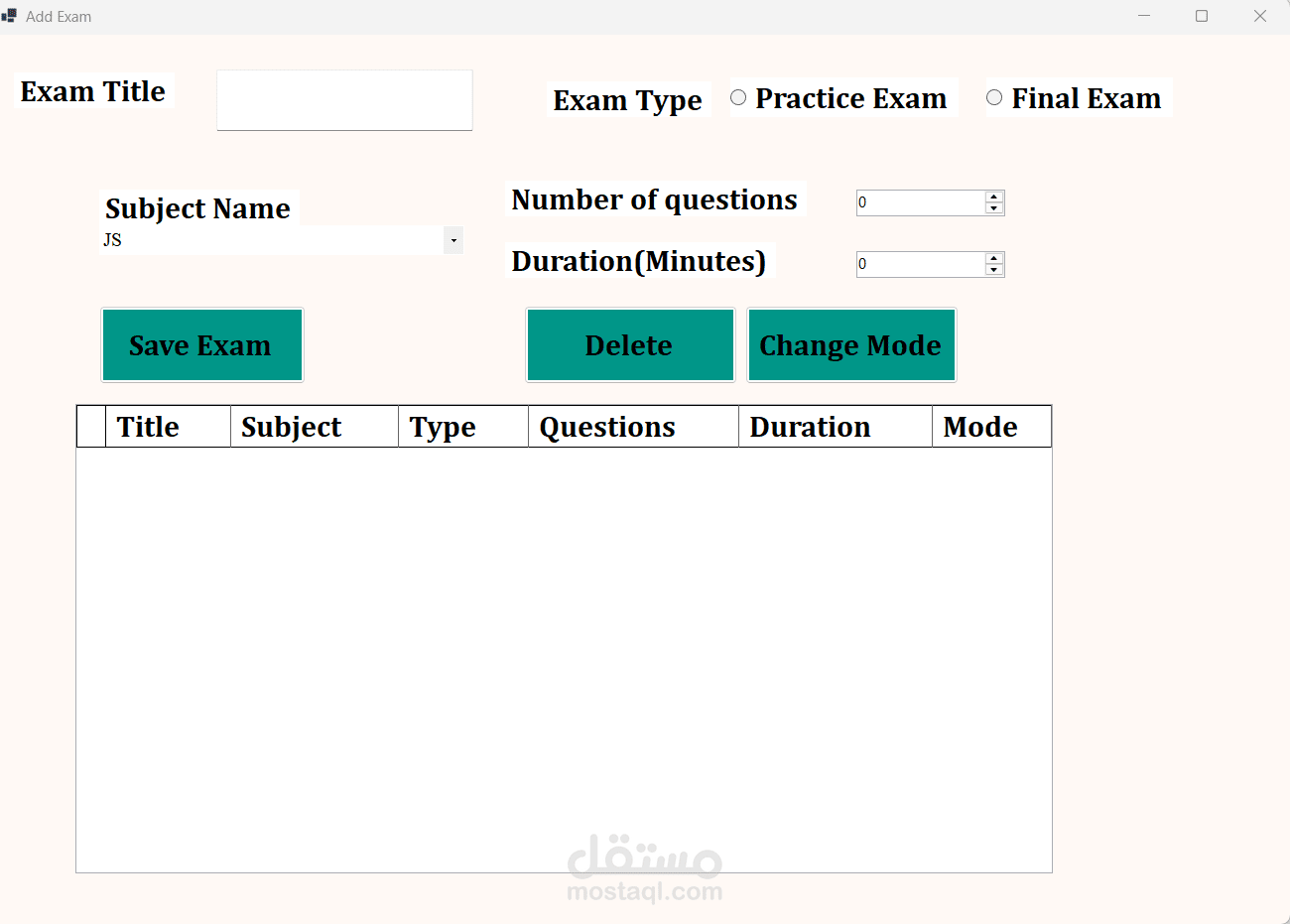Select the Practice Exam radio button
Image resolution: width=1290 pixels, height=924 pixels.
tap(738, 97)
